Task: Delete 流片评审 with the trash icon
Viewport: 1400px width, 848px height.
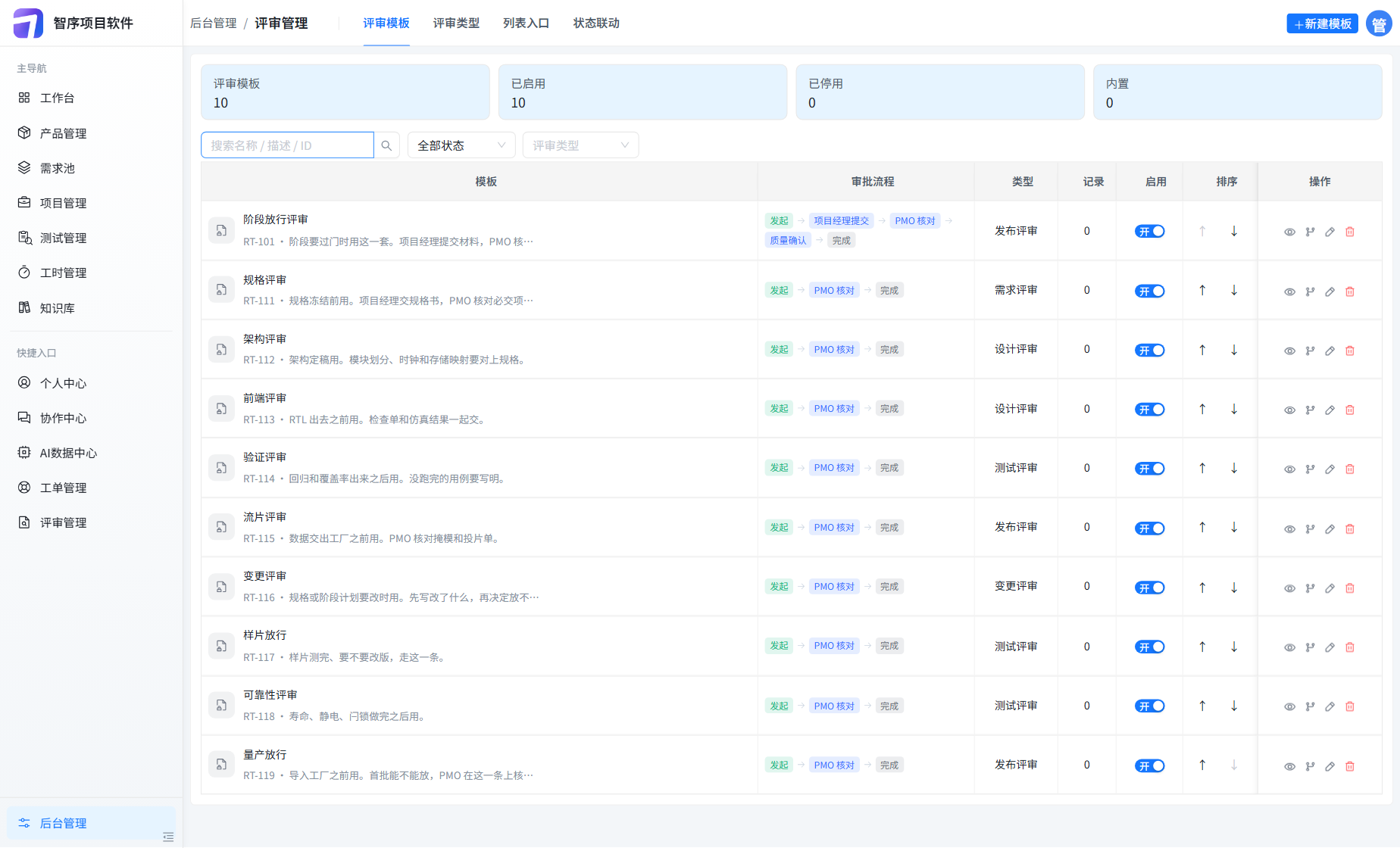Action: click(x=1350, y=528)
